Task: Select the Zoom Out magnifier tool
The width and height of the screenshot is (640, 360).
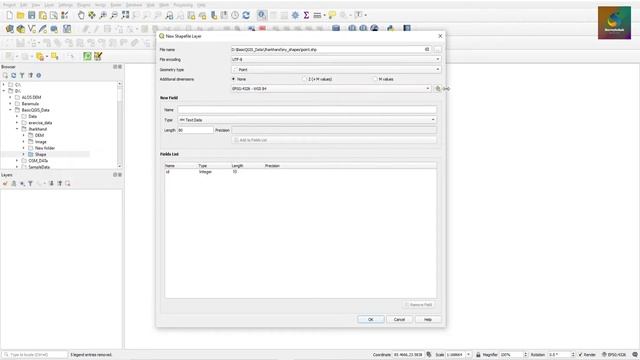Action: pyautogui.click(x=114, y=16)
